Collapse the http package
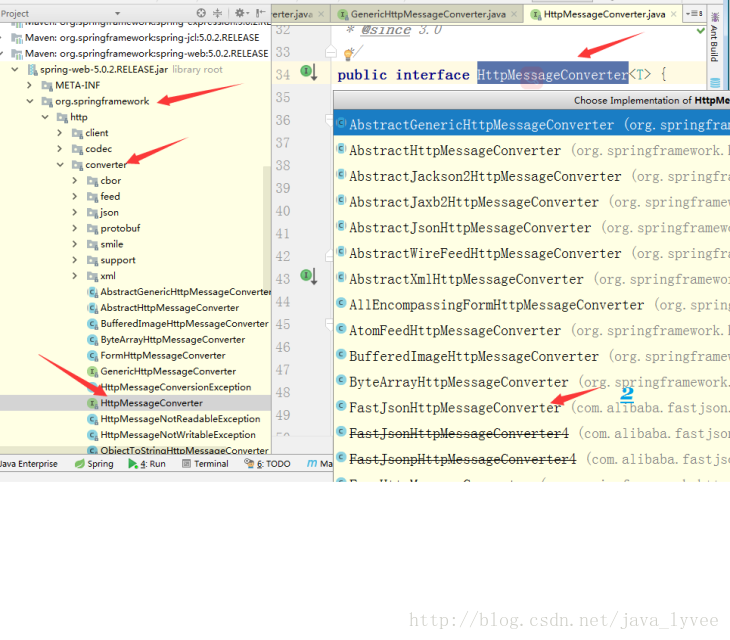730x640 pixels. [45, 117]
